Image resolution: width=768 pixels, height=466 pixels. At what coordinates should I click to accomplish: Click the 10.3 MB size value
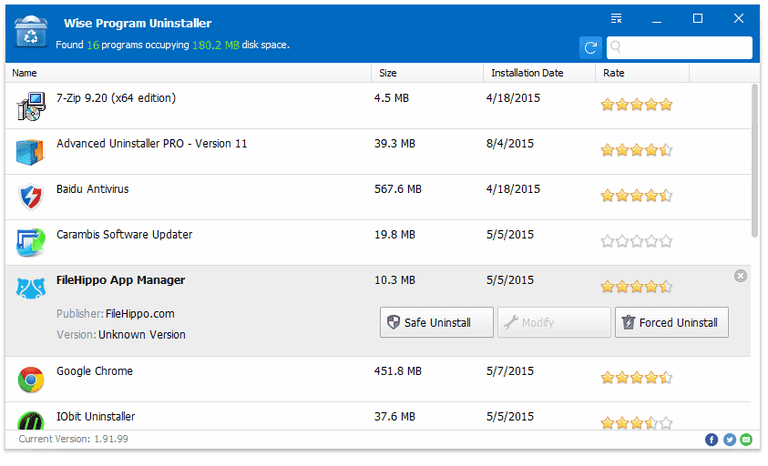[x=395, y=281]
